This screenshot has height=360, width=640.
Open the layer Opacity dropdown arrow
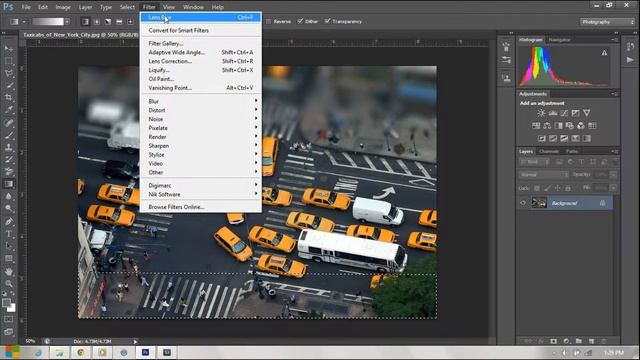click(613, 175)
